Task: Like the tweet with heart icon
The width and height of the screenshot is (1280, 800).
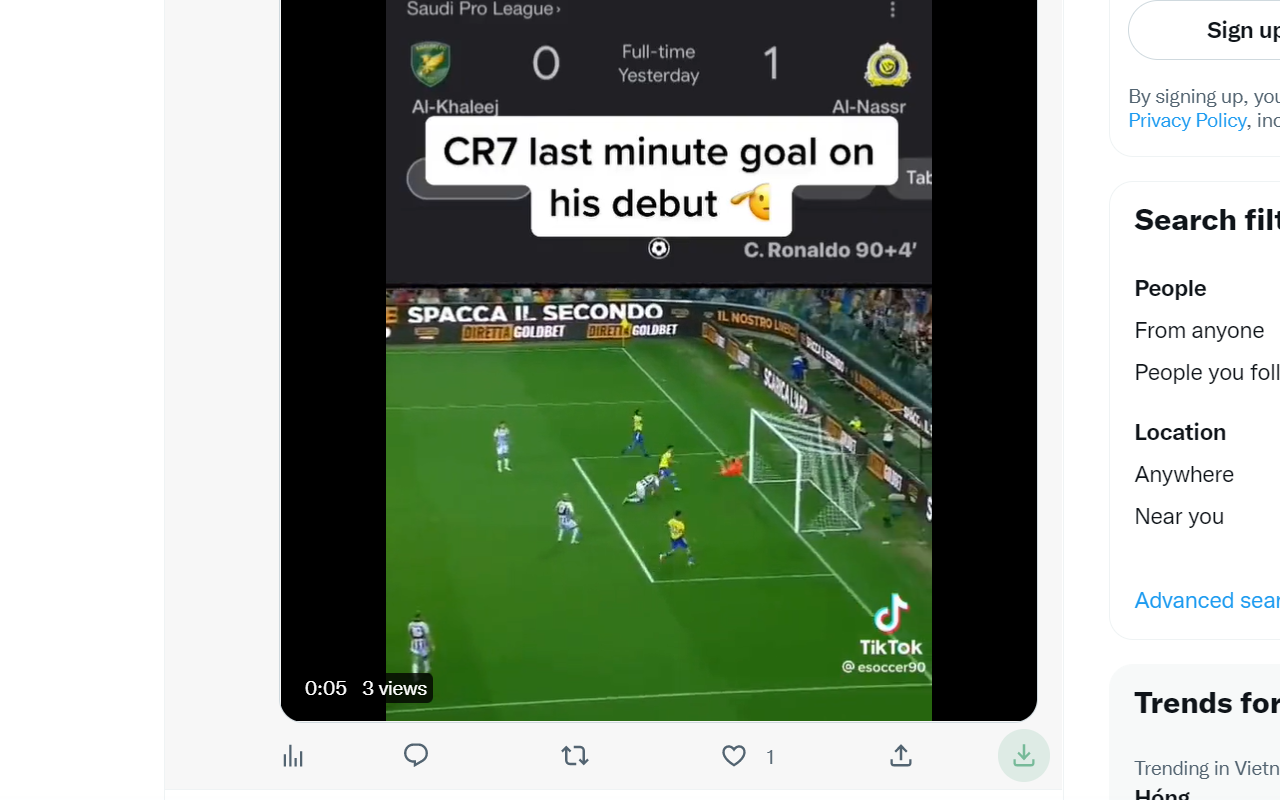Action: pyautogui.click(x=734, y=756)
